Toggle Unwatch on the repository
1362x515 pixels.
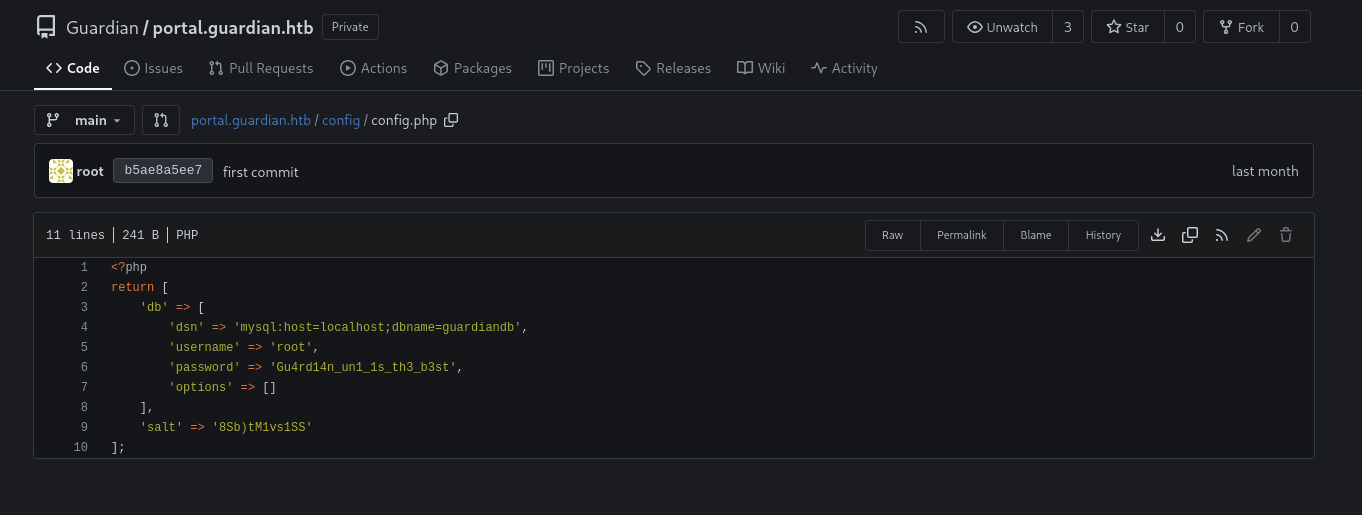1002,27
